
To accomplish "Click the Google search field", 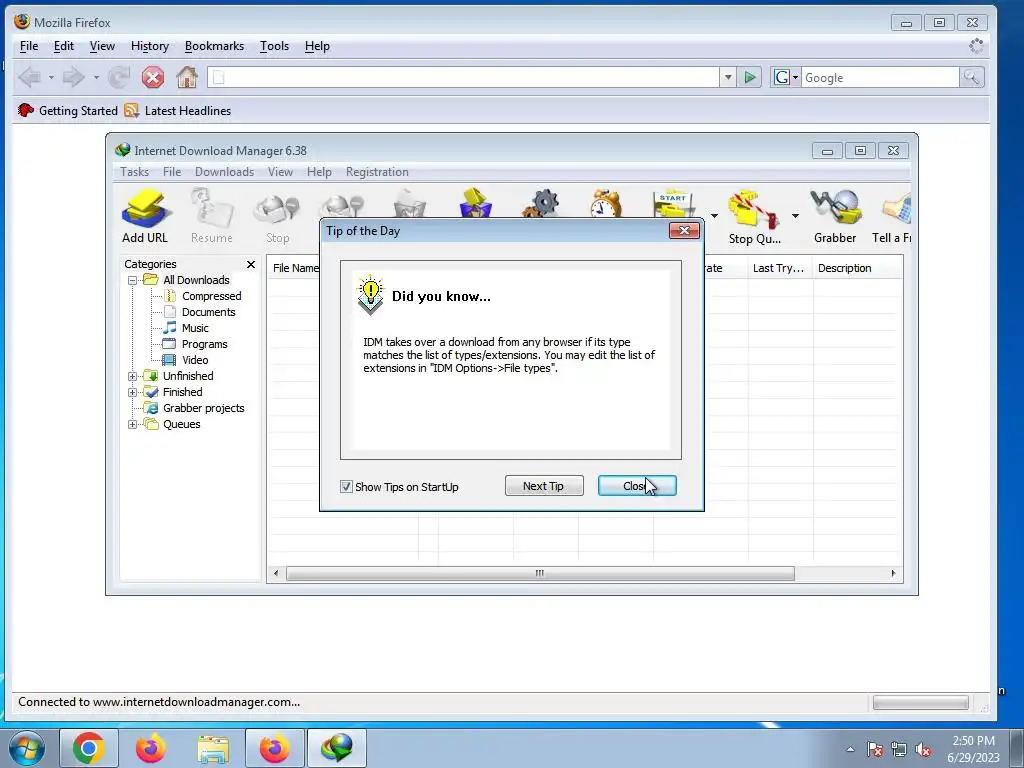I will click(880, 78).
